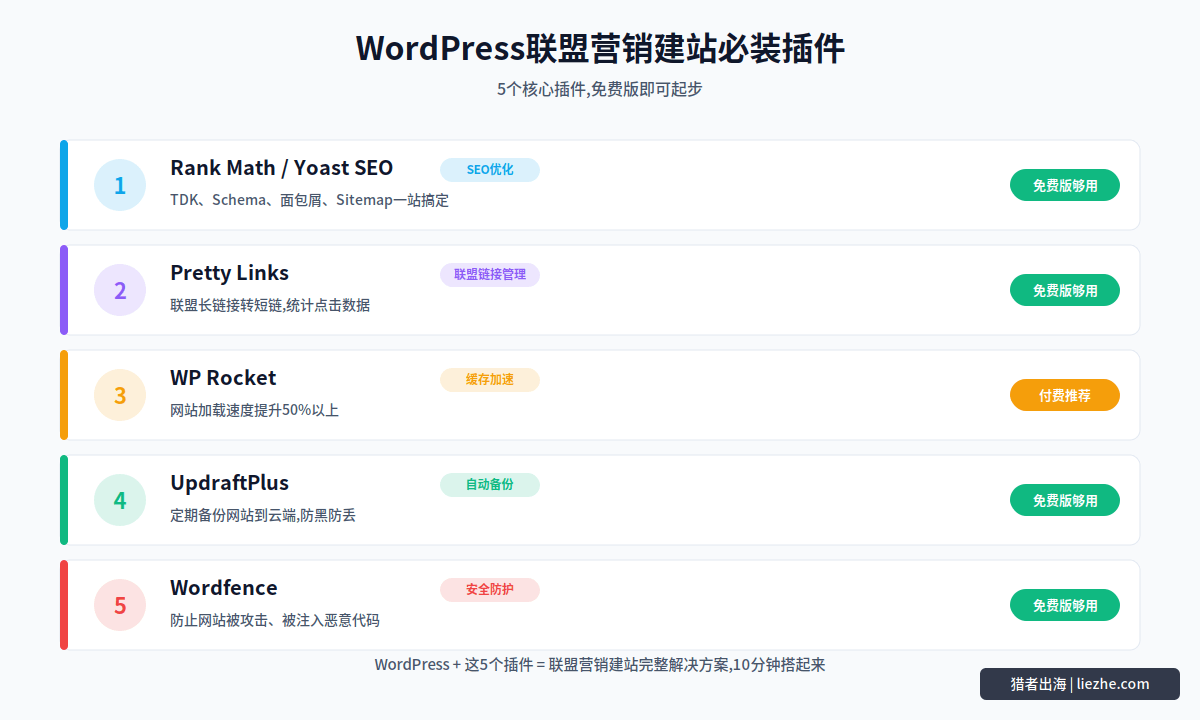Click the number 4 circle badge
The width and height of the screenshot is (1200, 720).
pos(120,500)
